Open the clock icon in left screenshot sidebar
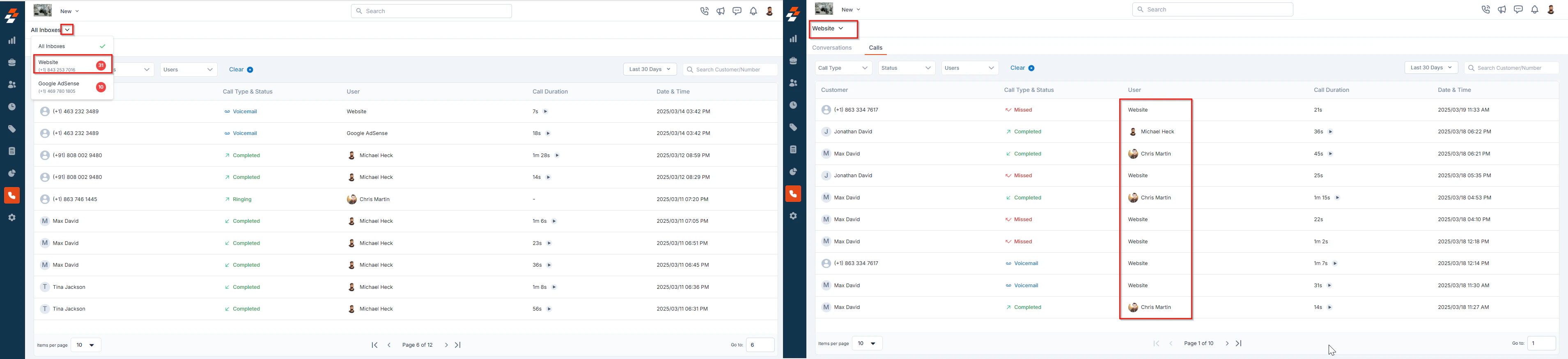 coord(11,107)
